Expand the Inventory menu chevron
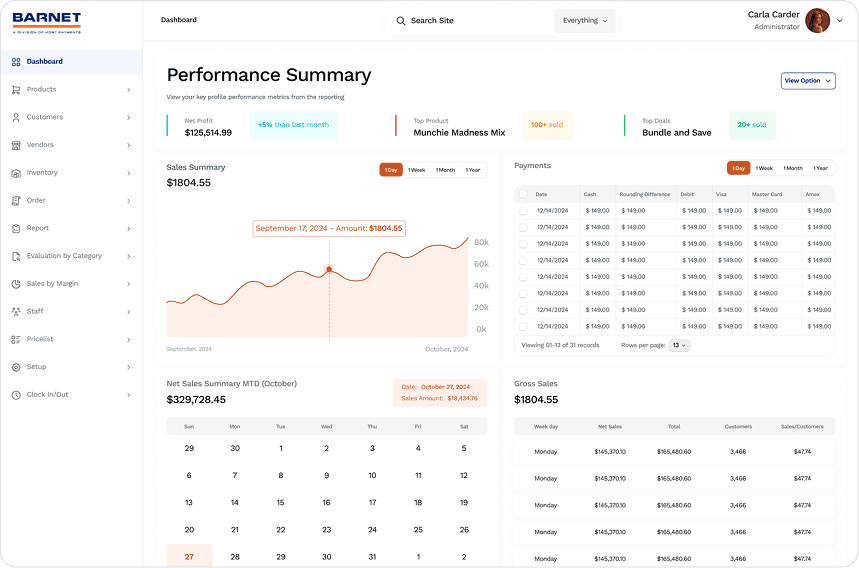The width and height of the screenshot is (859, 568). (129, 173)
